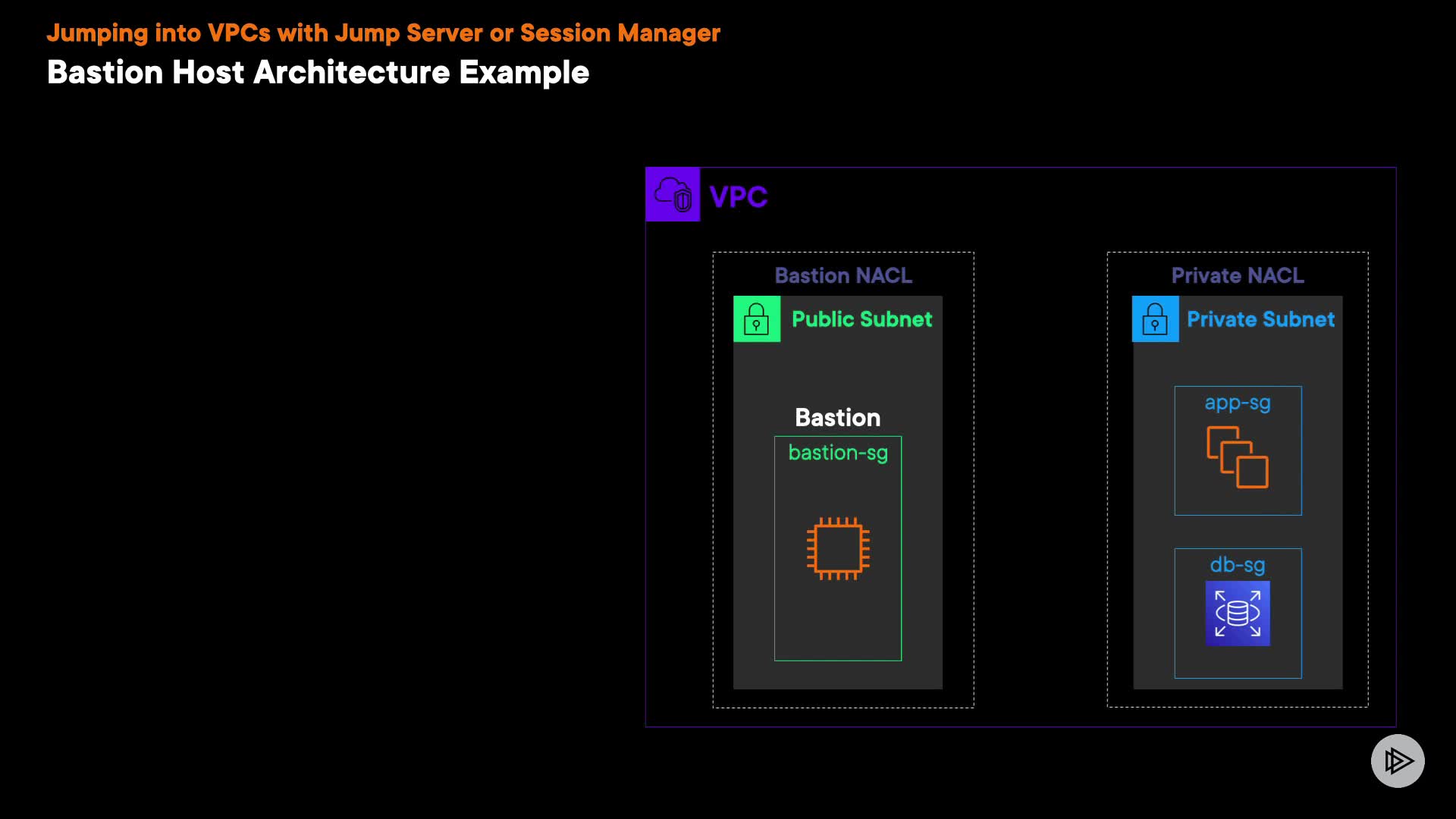Click the bastion-sg security group label

click(x=838, y=453)
